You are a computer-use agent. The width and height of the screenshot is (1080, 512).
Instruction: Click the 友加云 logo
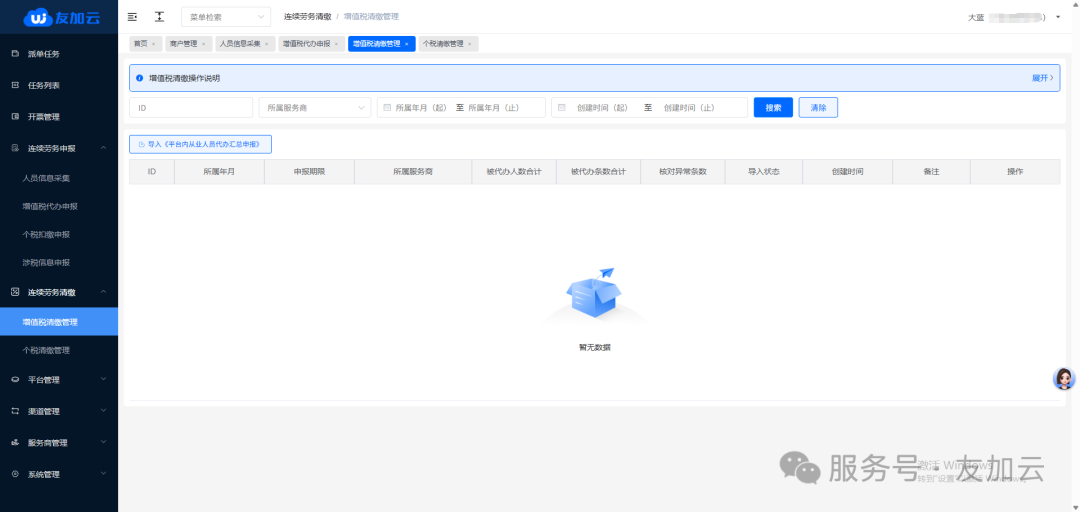tap(61, 18)
